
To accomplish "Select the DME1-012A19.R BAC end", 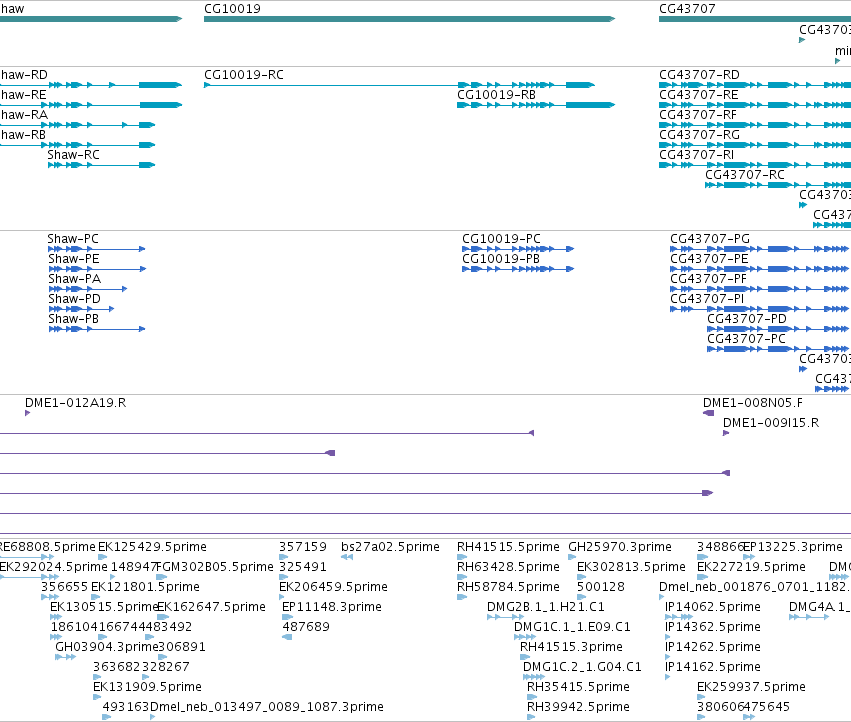I will click(x=28, y=413).
